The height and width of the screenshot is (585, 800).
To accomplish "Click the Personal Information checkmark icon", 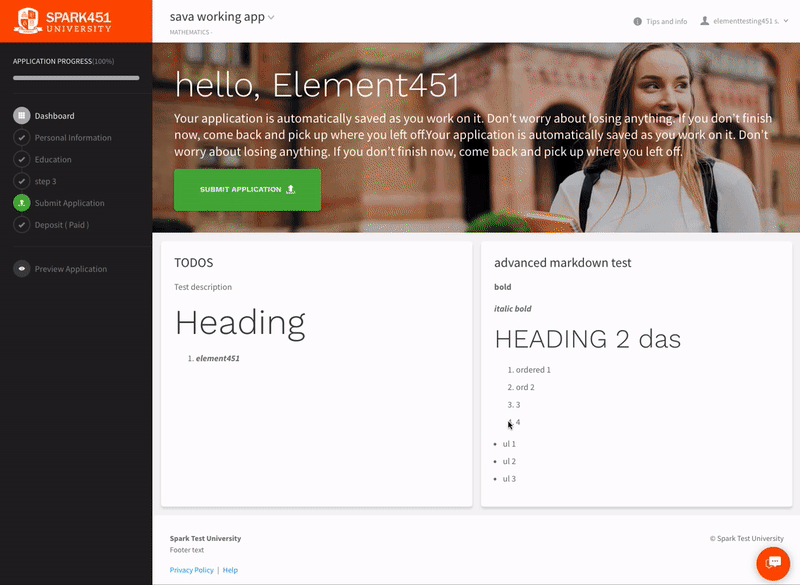I will 22,137.
